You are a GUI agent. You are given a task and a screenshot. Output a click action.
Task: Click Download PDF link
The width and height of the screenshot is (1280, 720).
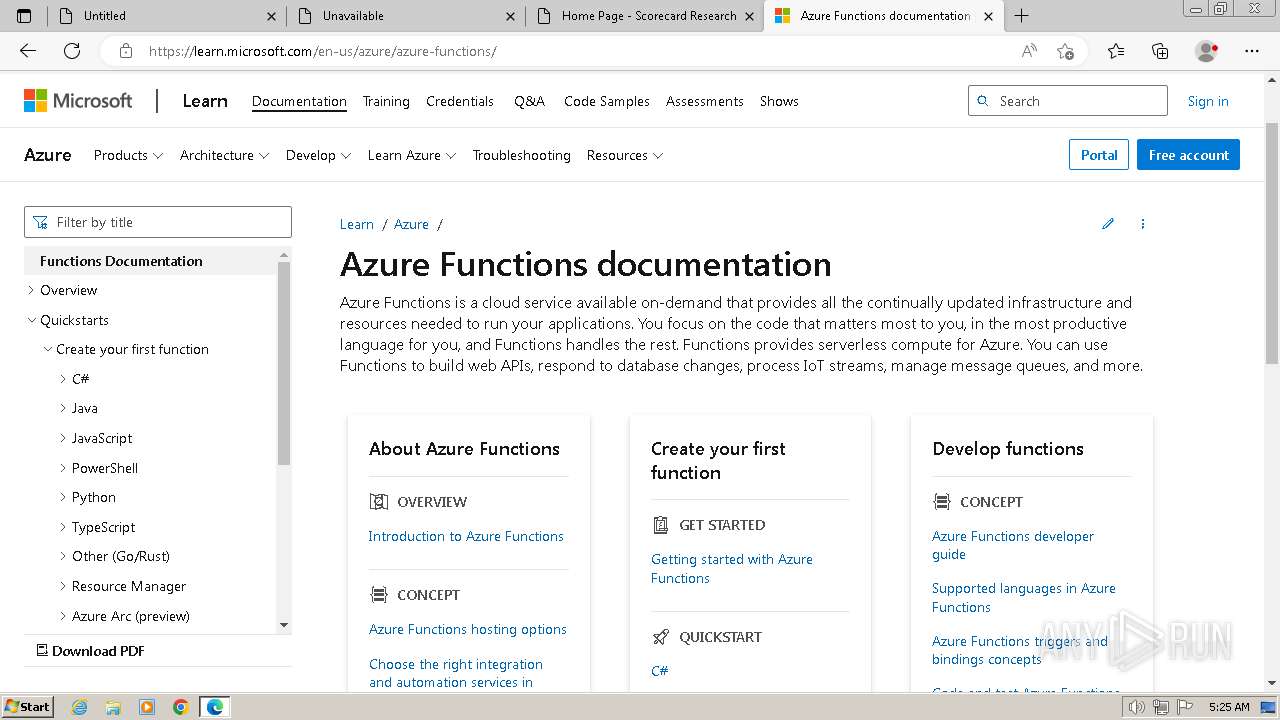point(90,650)
